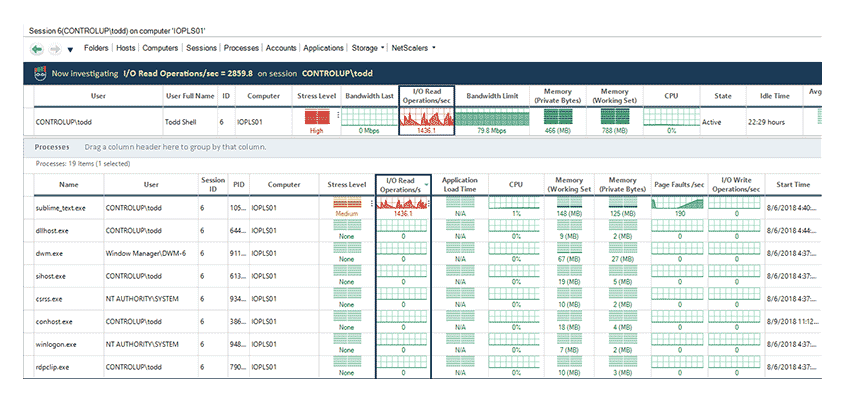Click session CPU usage graph cell
Viewport: 845px width, 399px height.
coord(670,117)
